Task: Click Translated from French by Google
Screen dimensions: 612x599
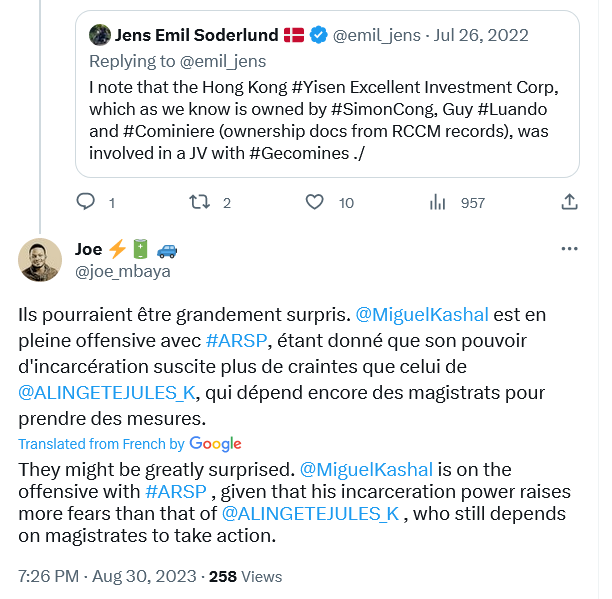Action: click(130, 444)
